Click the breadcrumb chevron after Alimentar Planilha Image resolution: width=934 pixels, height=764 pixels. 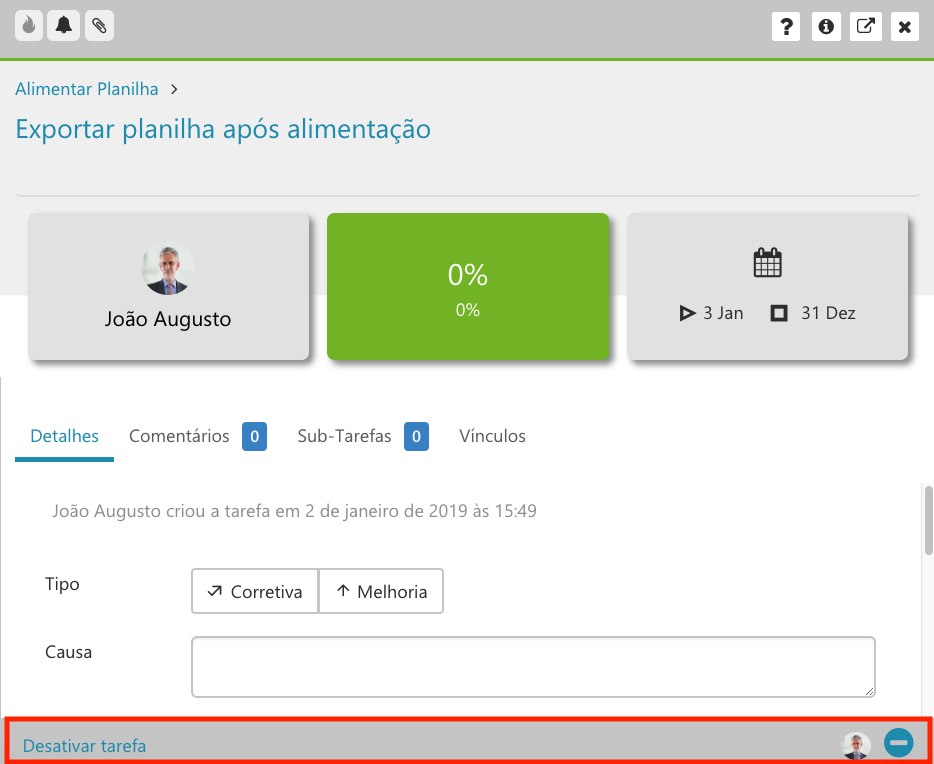click(x=174, y=89)
